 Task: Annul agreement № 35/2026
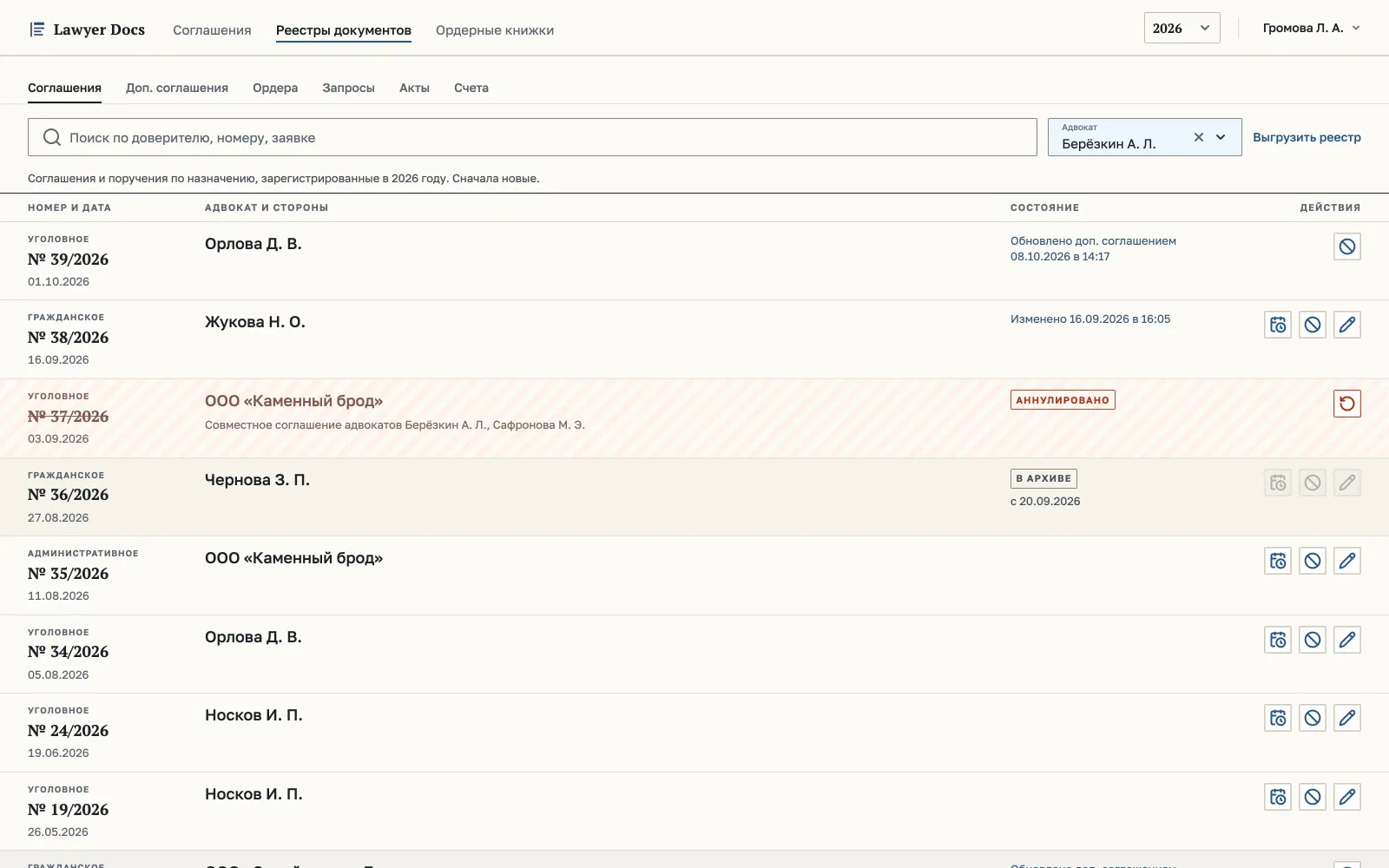pyautogui.click(x=1313, y=561)
